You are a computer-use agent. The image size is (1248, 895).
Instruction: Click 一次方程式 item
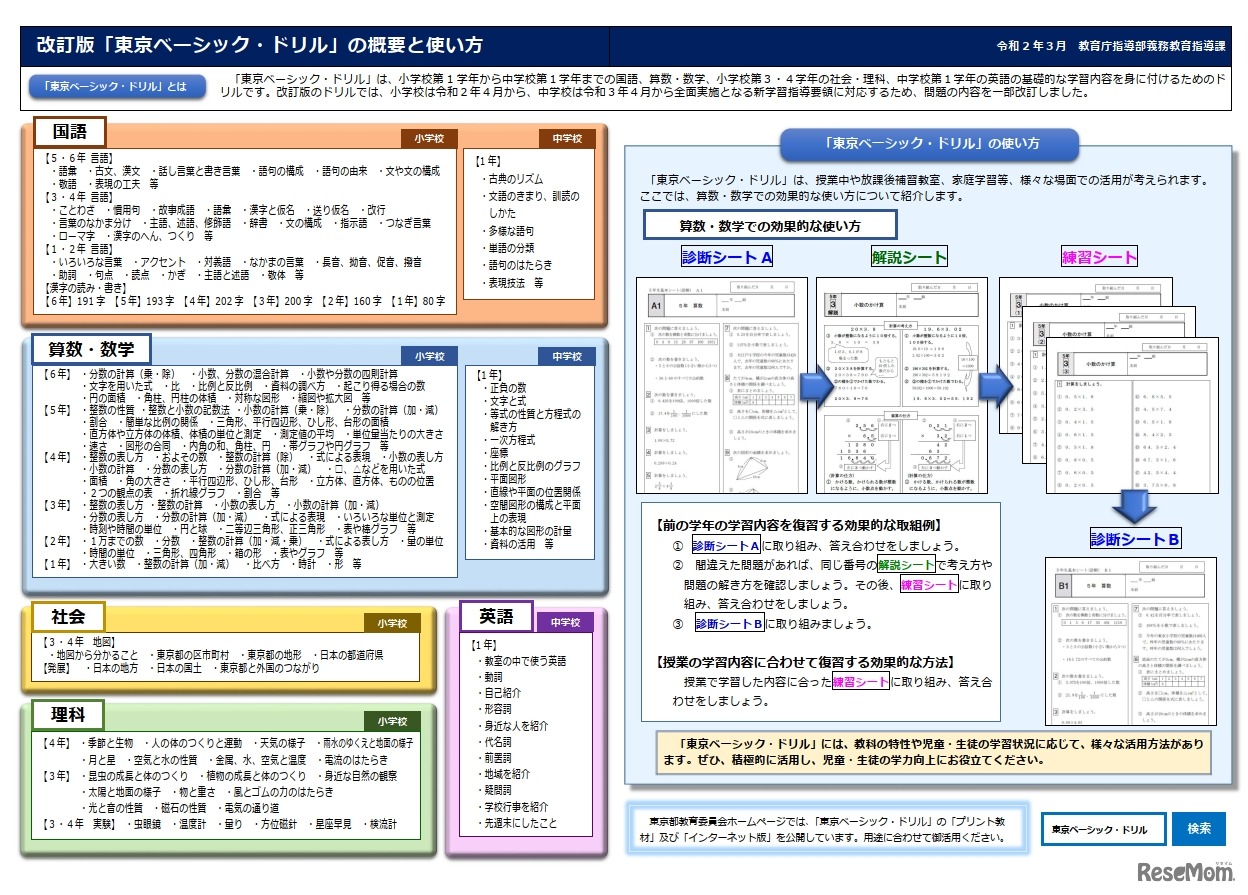coord(511,440)
